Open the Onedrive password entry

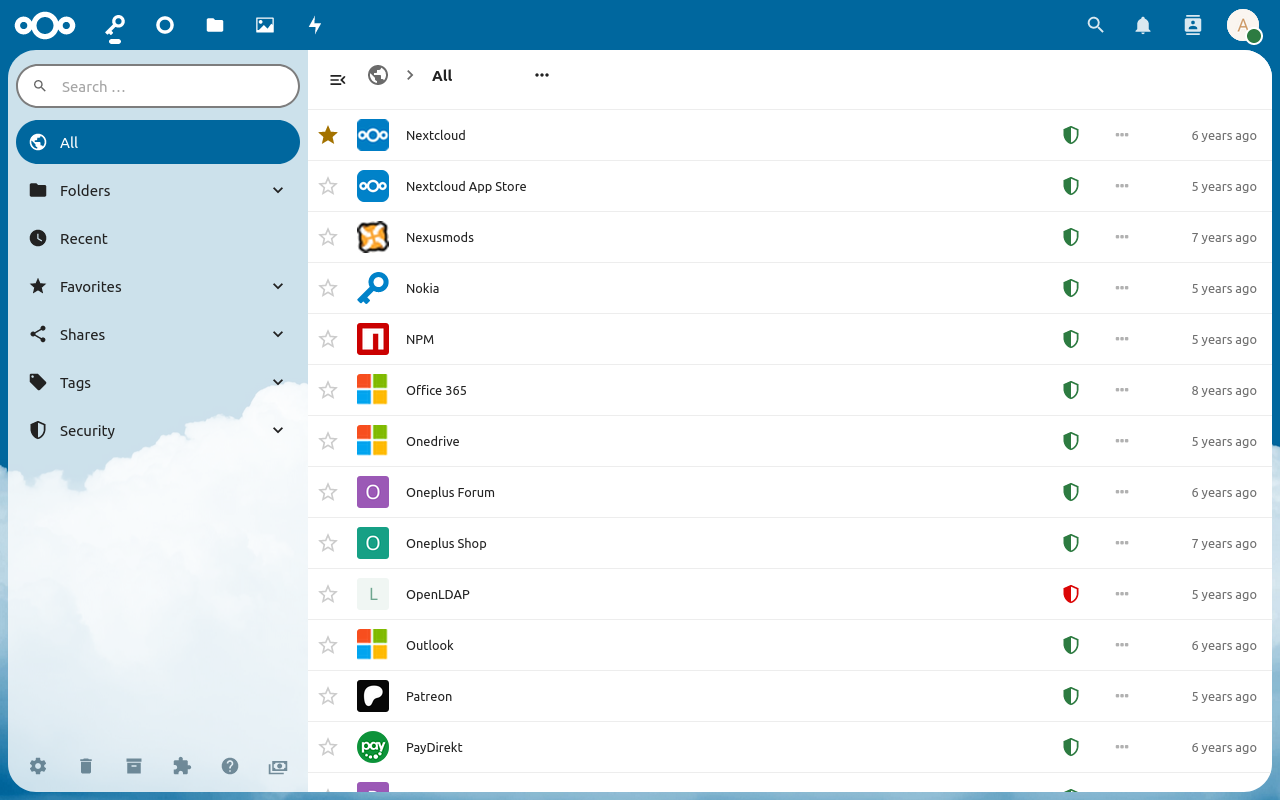789,441
